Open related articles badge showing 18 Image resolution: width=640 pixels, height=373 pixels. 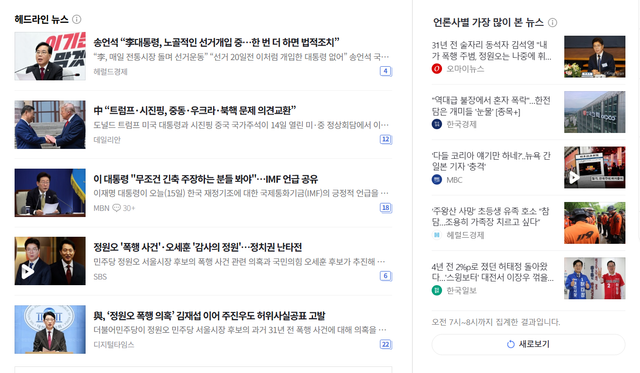tap(385, 208)
